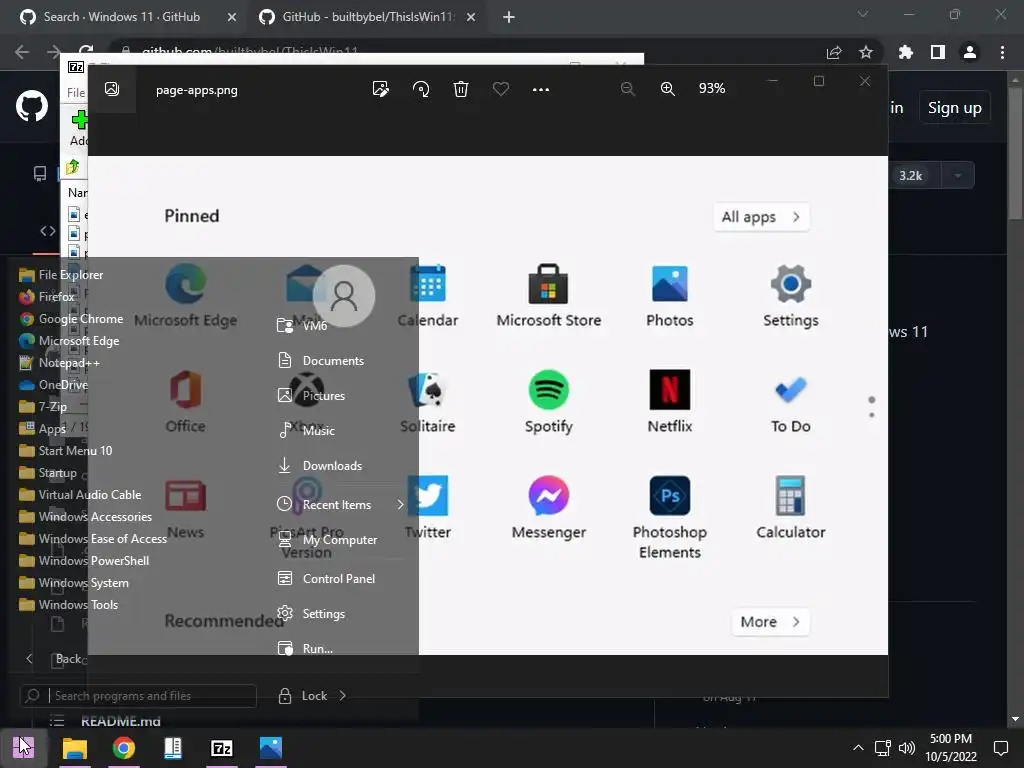
Task: Open Control Panel from the Start menu
Action: (x=326, y=579)
